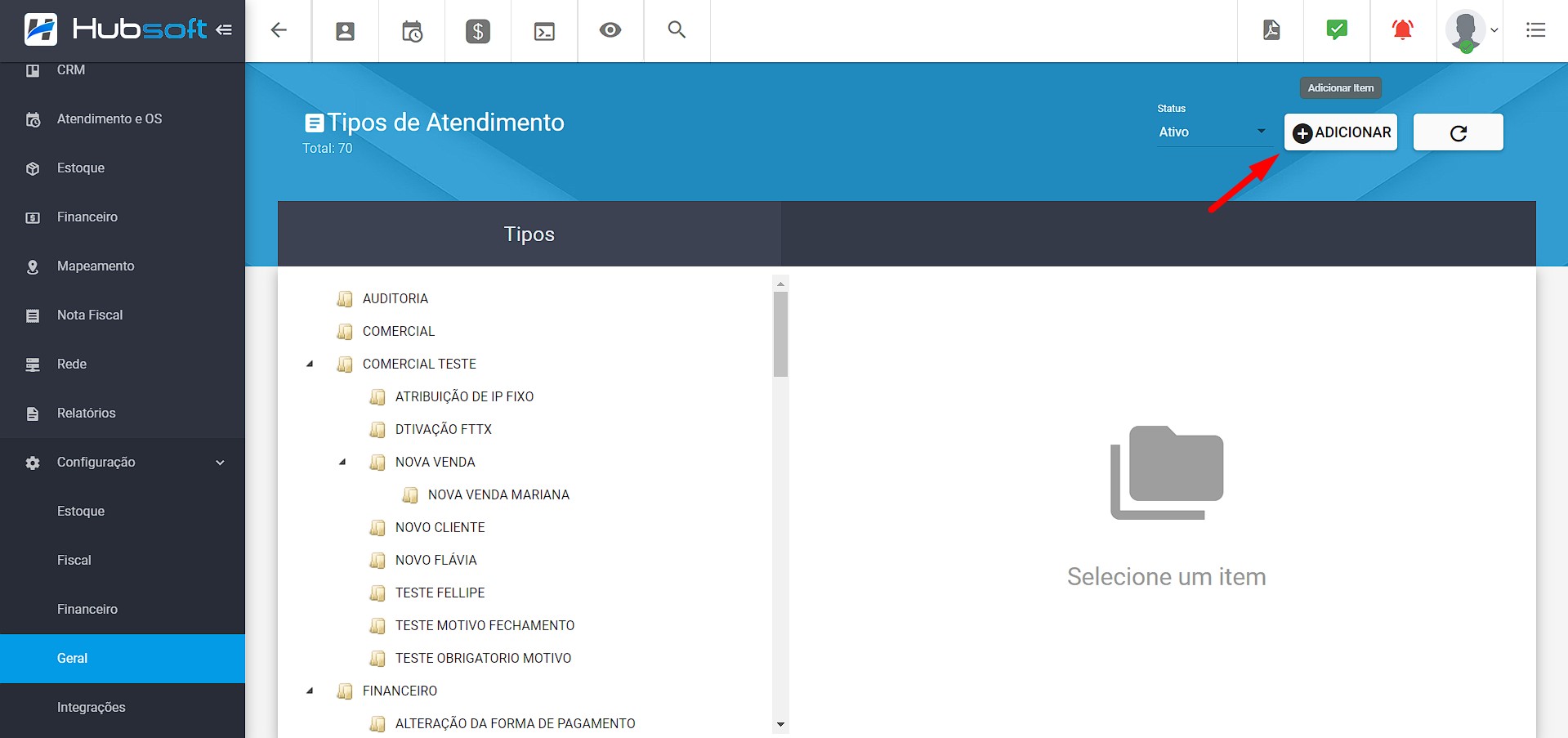
Task: Select TESTE OBRIGATORIO MOTIVO item
Action: click(x=484, y=659)
